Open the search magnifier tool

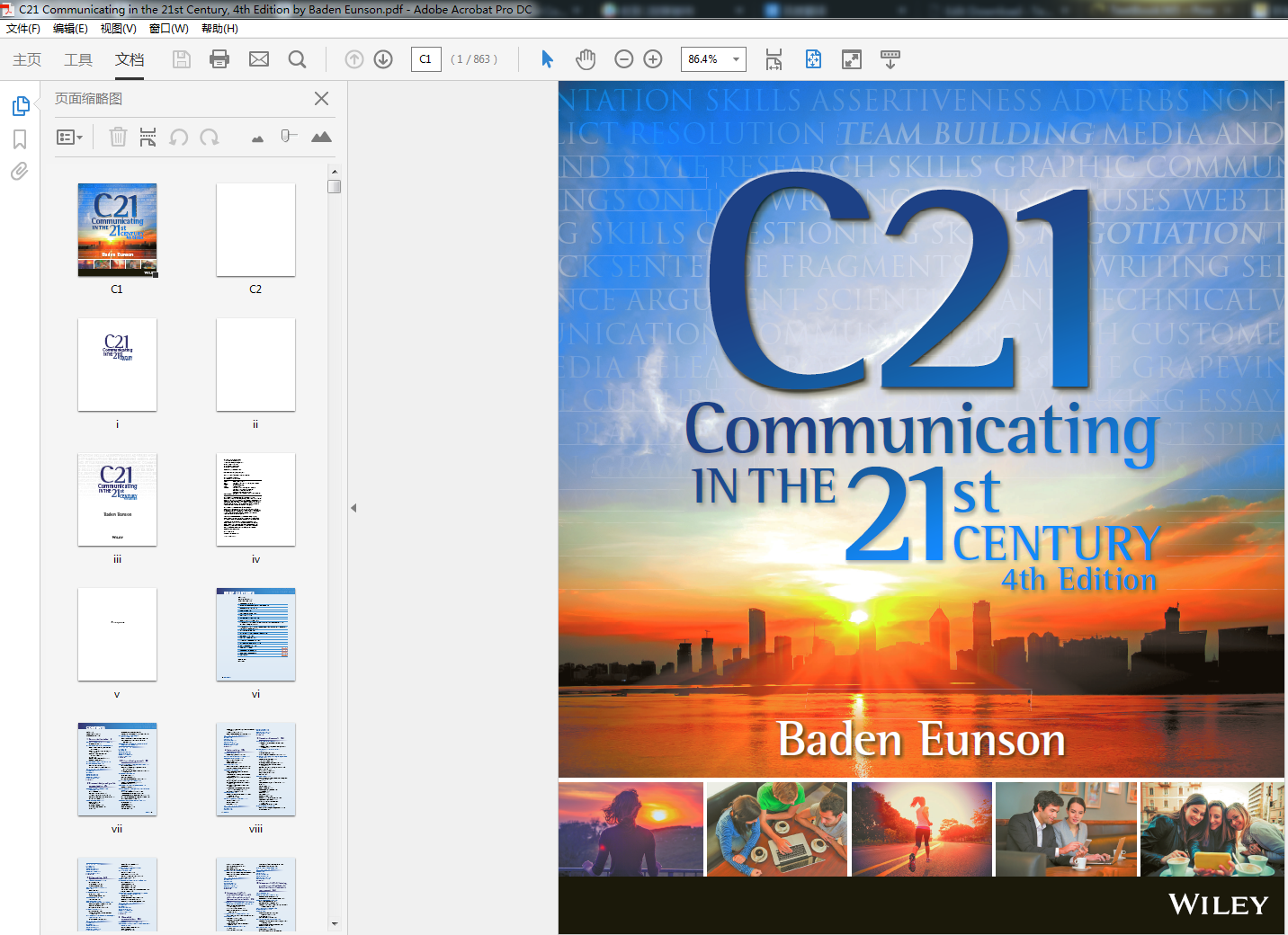297,59
